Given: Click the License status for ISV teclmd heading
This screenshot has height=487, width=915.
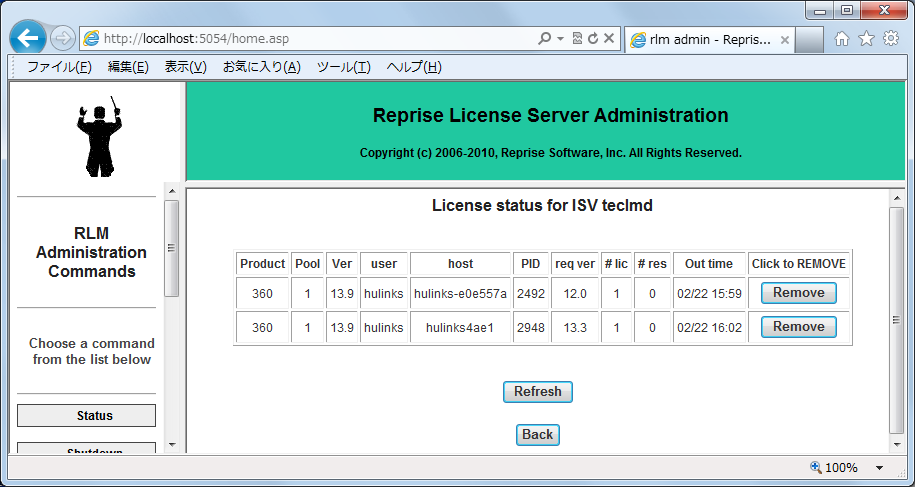Looking at the screenshot, I should pyautogui.click(x=542, y=205).
